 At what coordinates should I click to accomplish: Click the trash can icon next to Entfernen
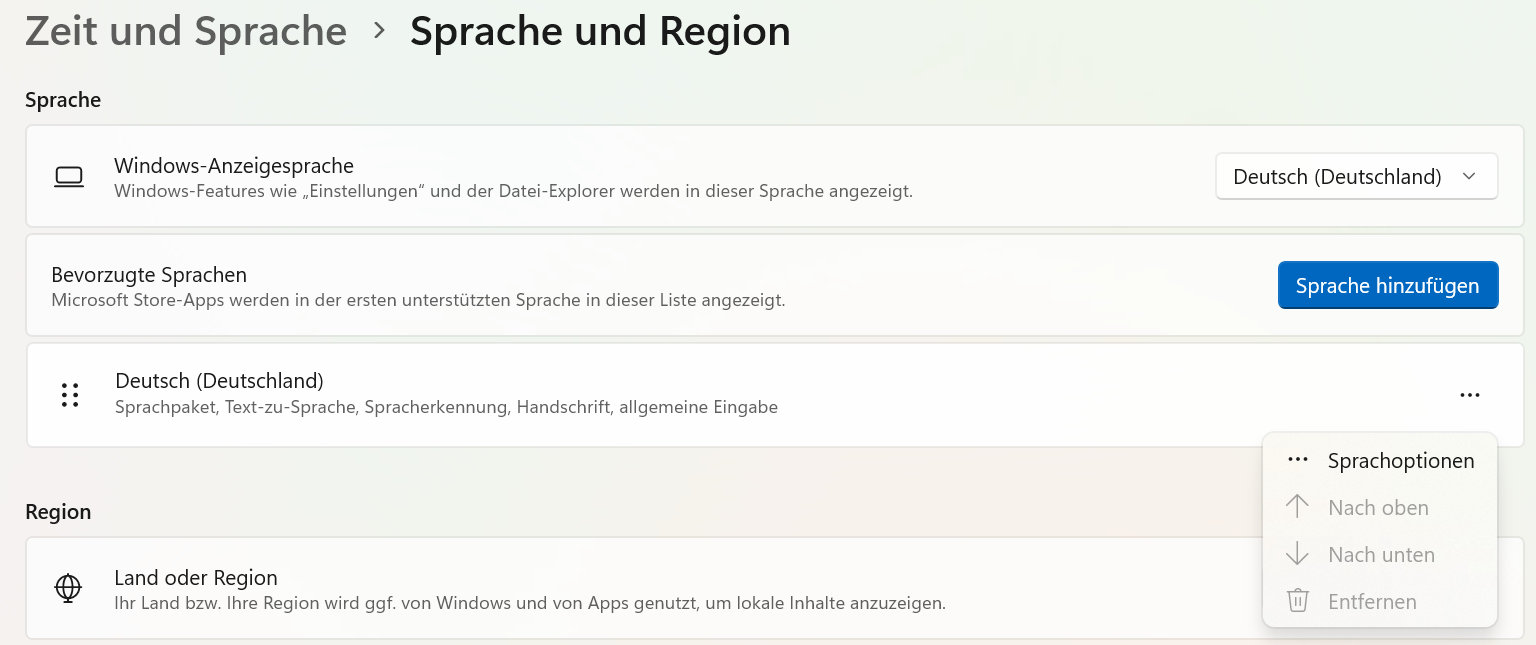click(1297, 601)
